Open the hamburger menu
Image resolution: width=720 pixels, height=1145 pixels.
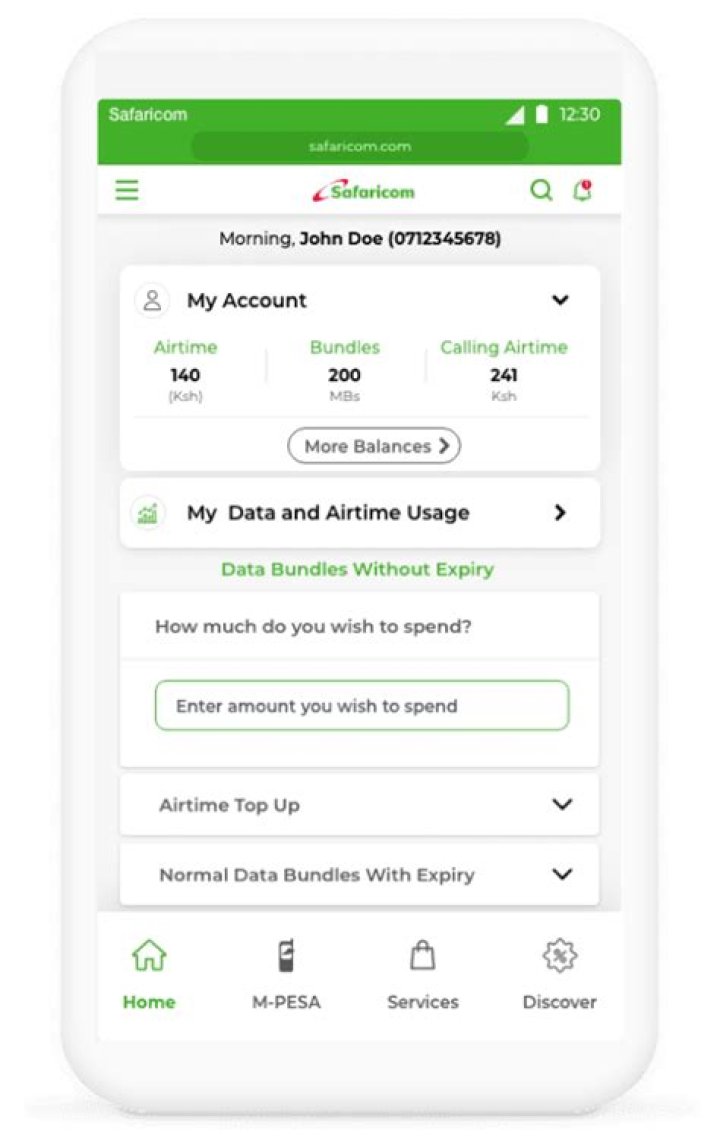point(127,191)
